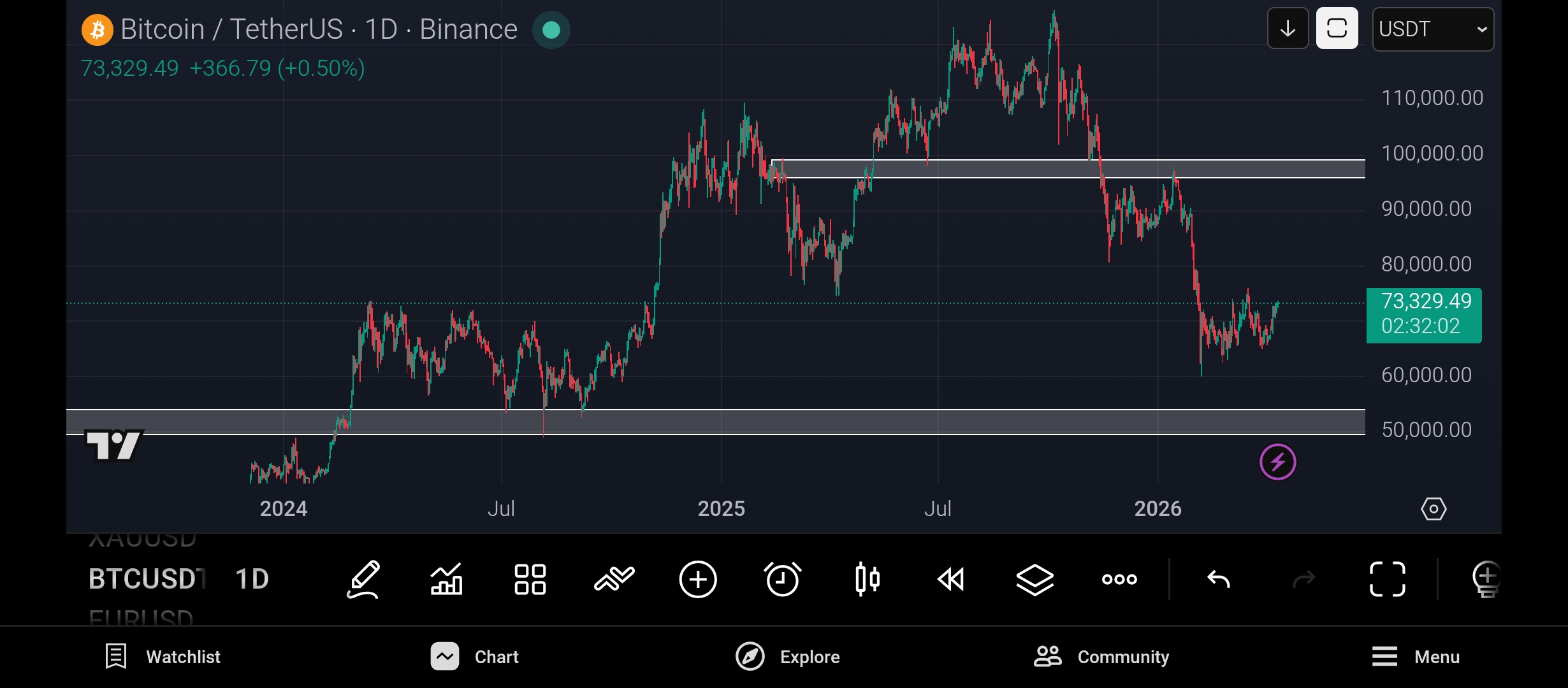Add symbol with plus circle icon

pos(698,579)
